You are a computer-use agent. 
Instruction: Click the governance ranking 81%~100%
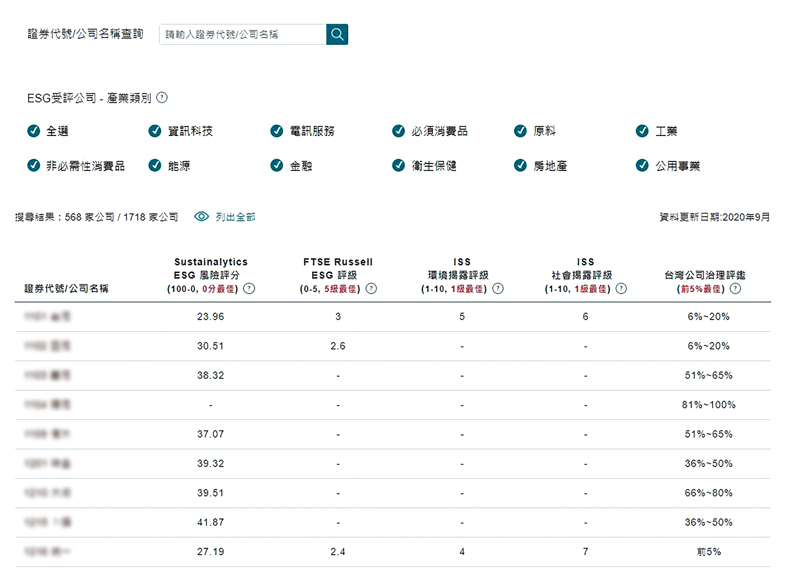pyautogui.click(x=709, y=405)
